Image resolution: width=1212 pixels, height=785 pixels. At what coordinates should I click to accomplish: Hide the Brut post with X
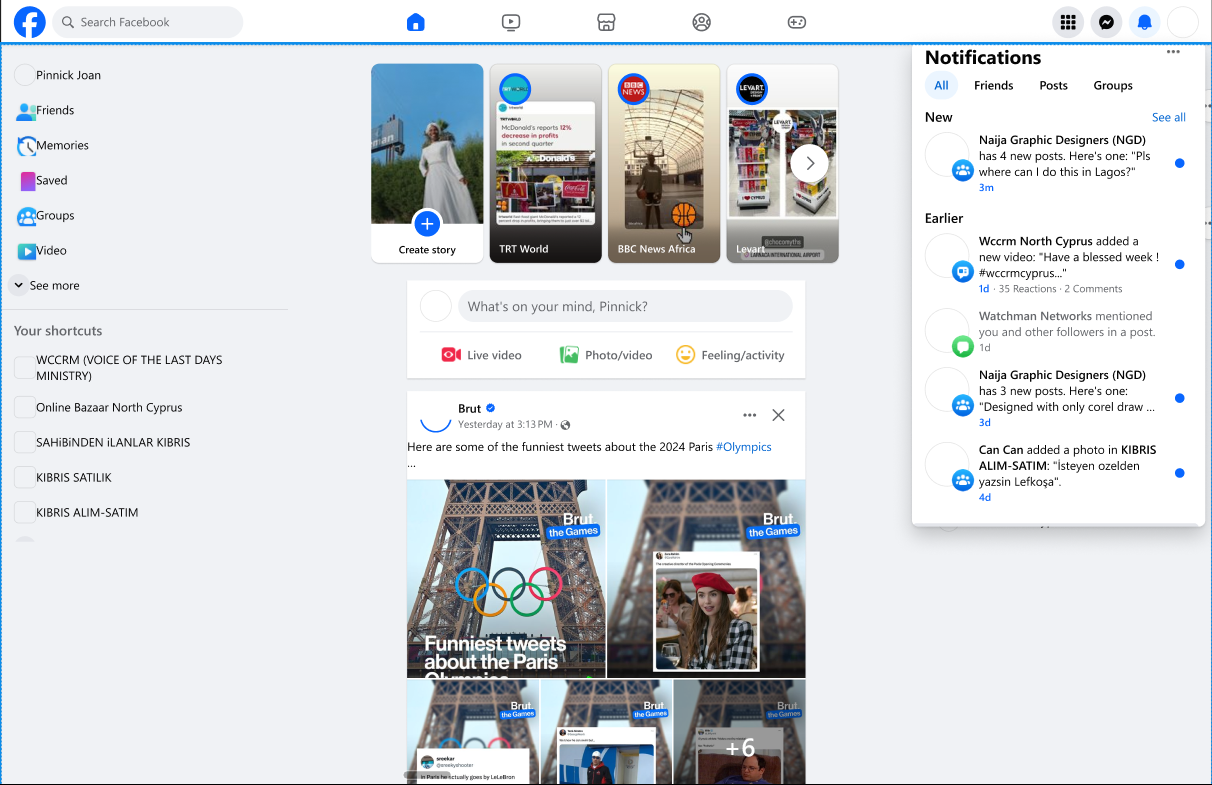click(778, 415)
